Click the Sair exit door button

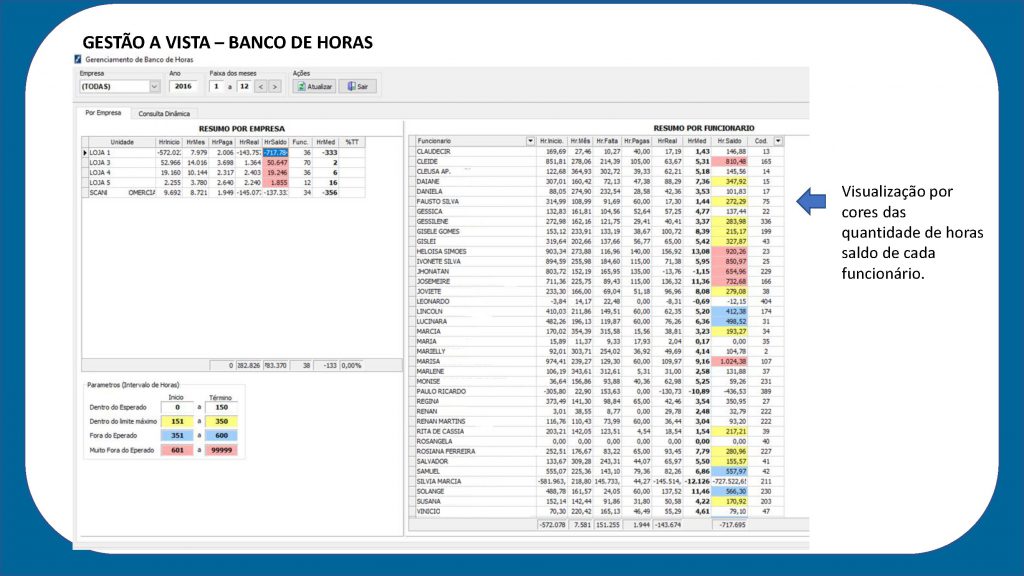[x=357, y=86]
